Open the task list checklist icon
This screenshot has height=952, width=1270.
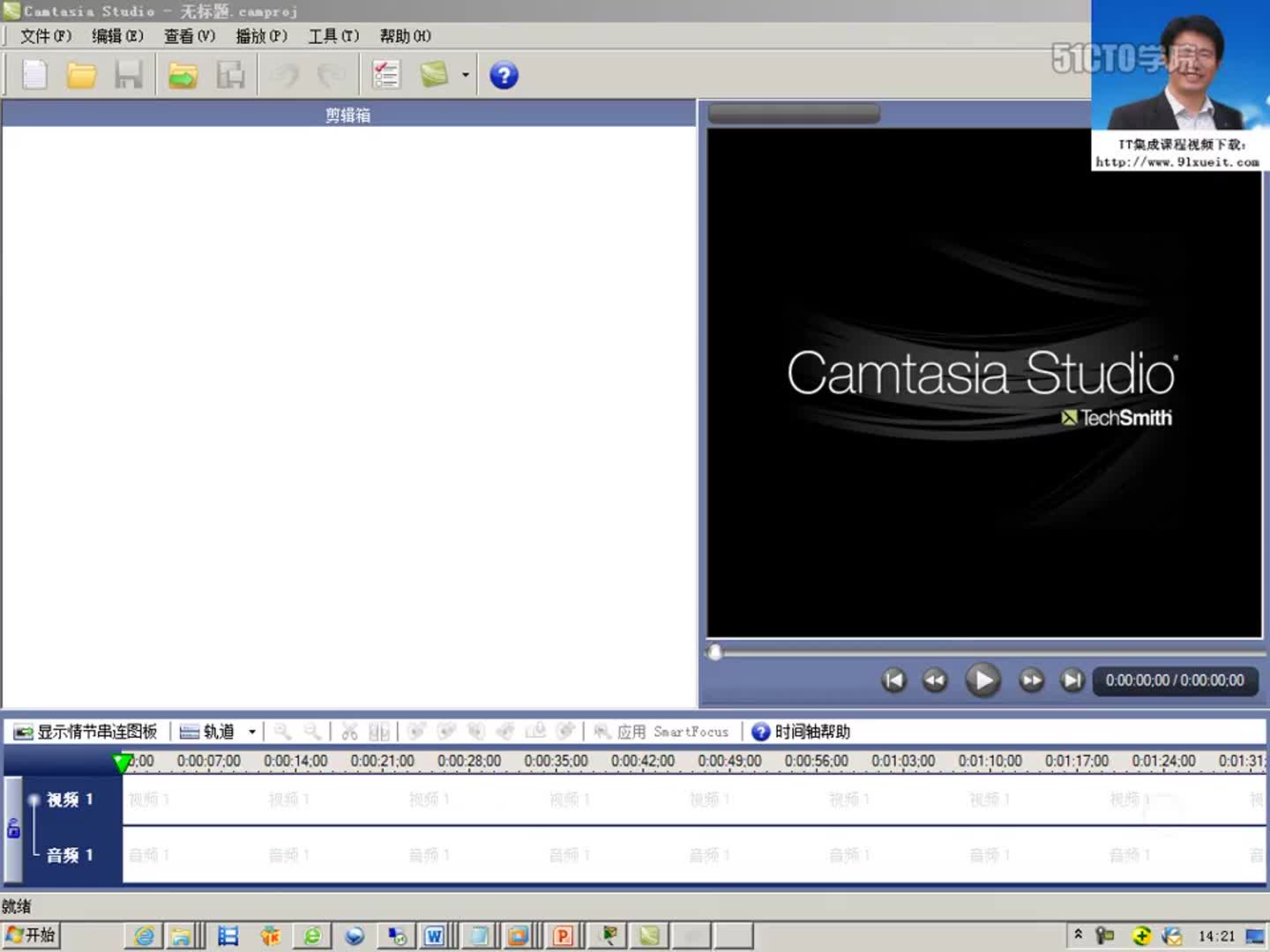(x=386, y=75)
